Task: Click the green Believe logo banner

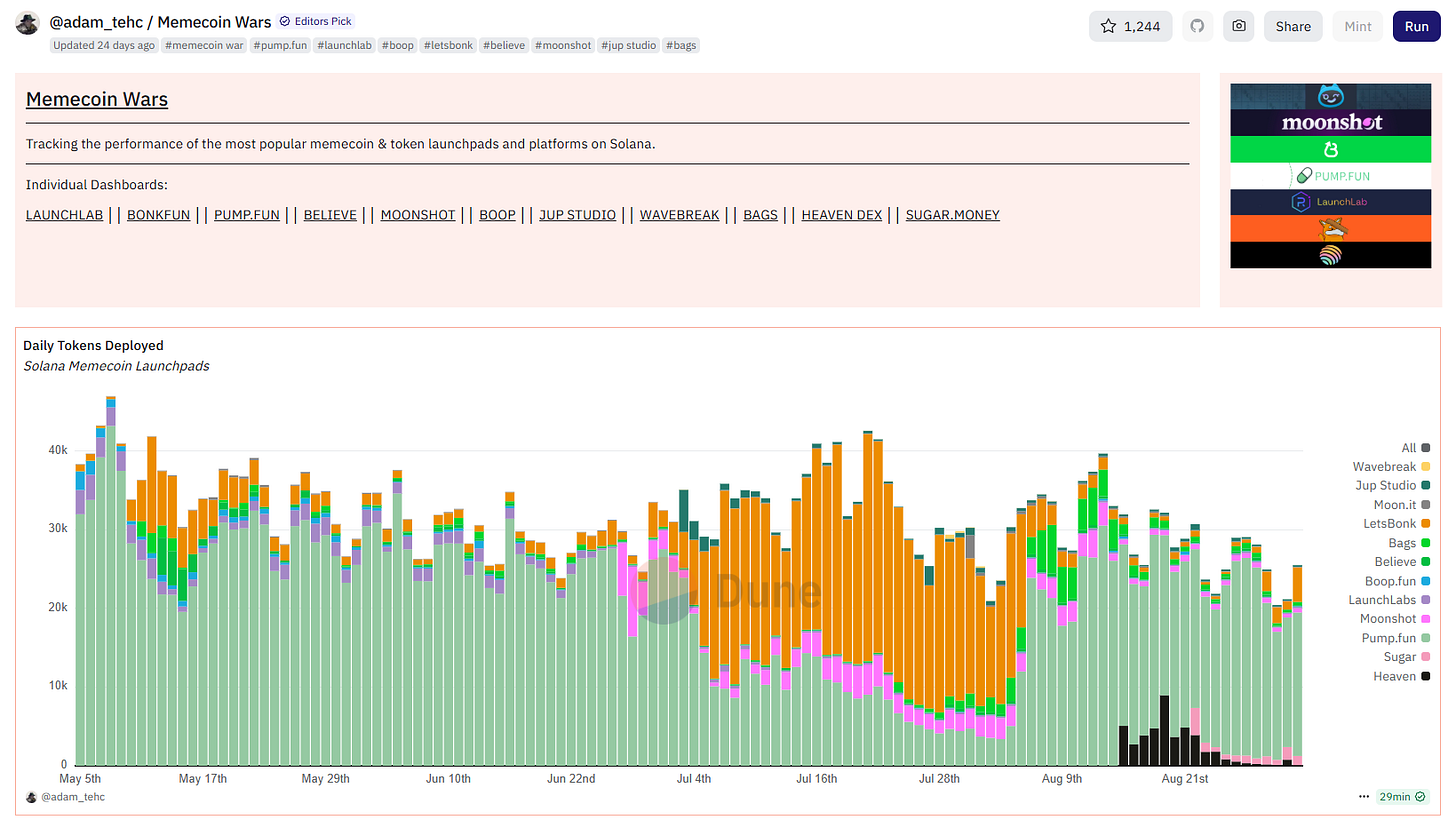Action: point(1330,149)
